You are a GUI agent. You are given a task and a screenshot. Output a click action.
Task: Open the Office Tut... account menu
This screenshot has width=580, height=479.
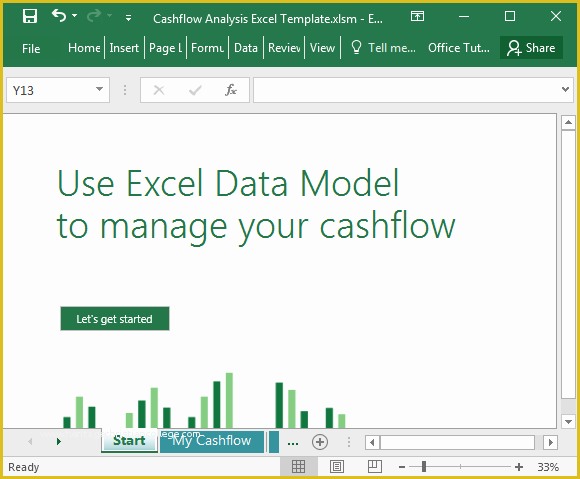point(459,48)
